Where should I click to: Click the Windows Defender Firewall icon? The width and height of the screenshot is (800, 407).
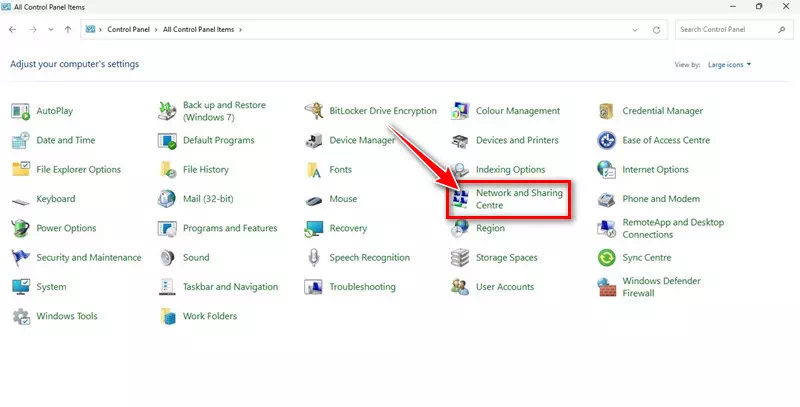pos(606,287)
